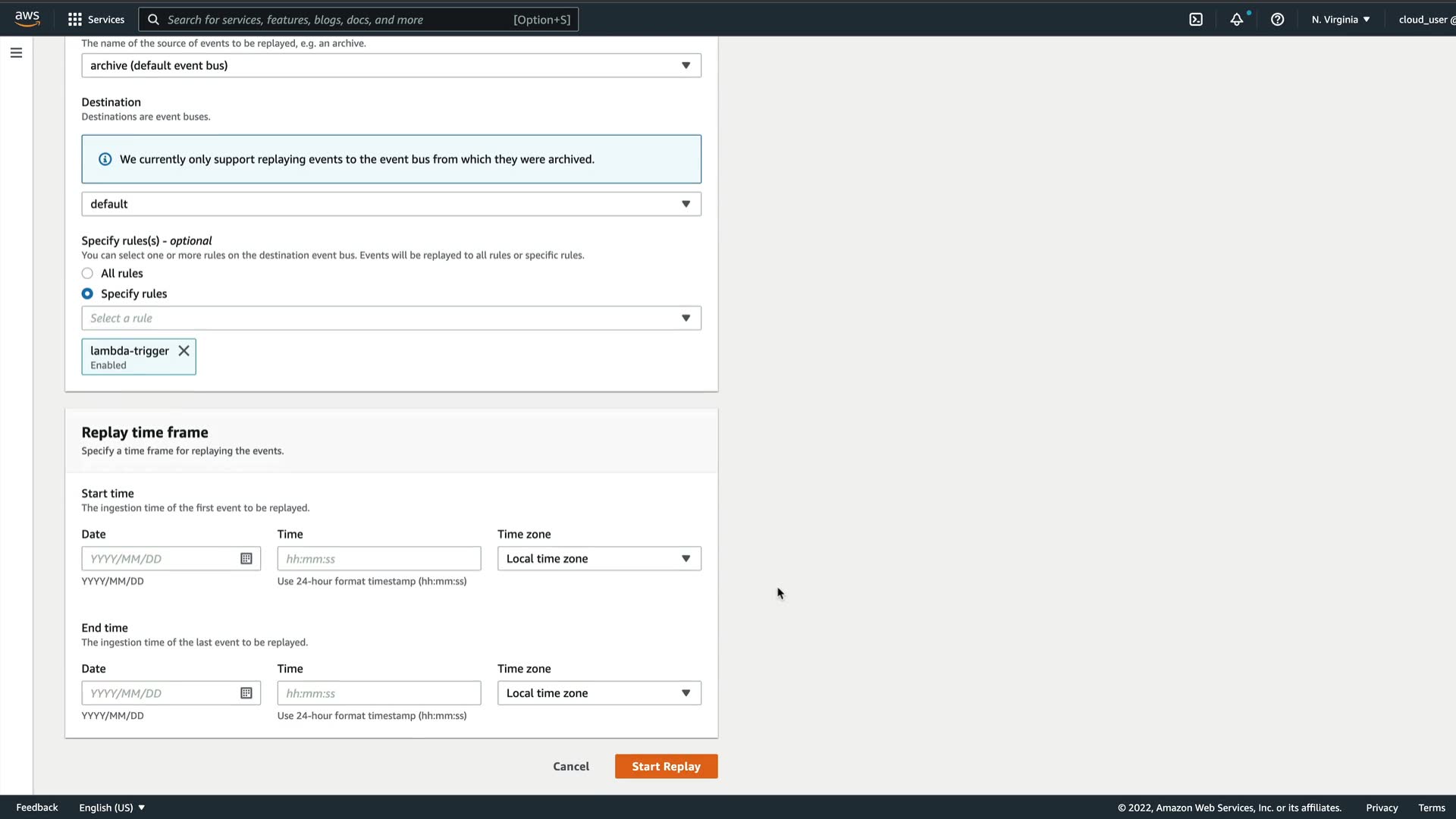The width and height of the screenshot is (1456, 819).
Task: Expand the Start time zone dropdown
Action: click(x=598, y=559)
